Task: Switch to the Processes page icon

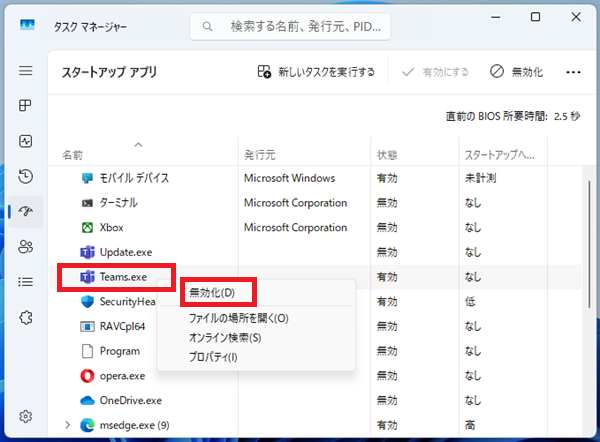Action: tap(26, 105)
